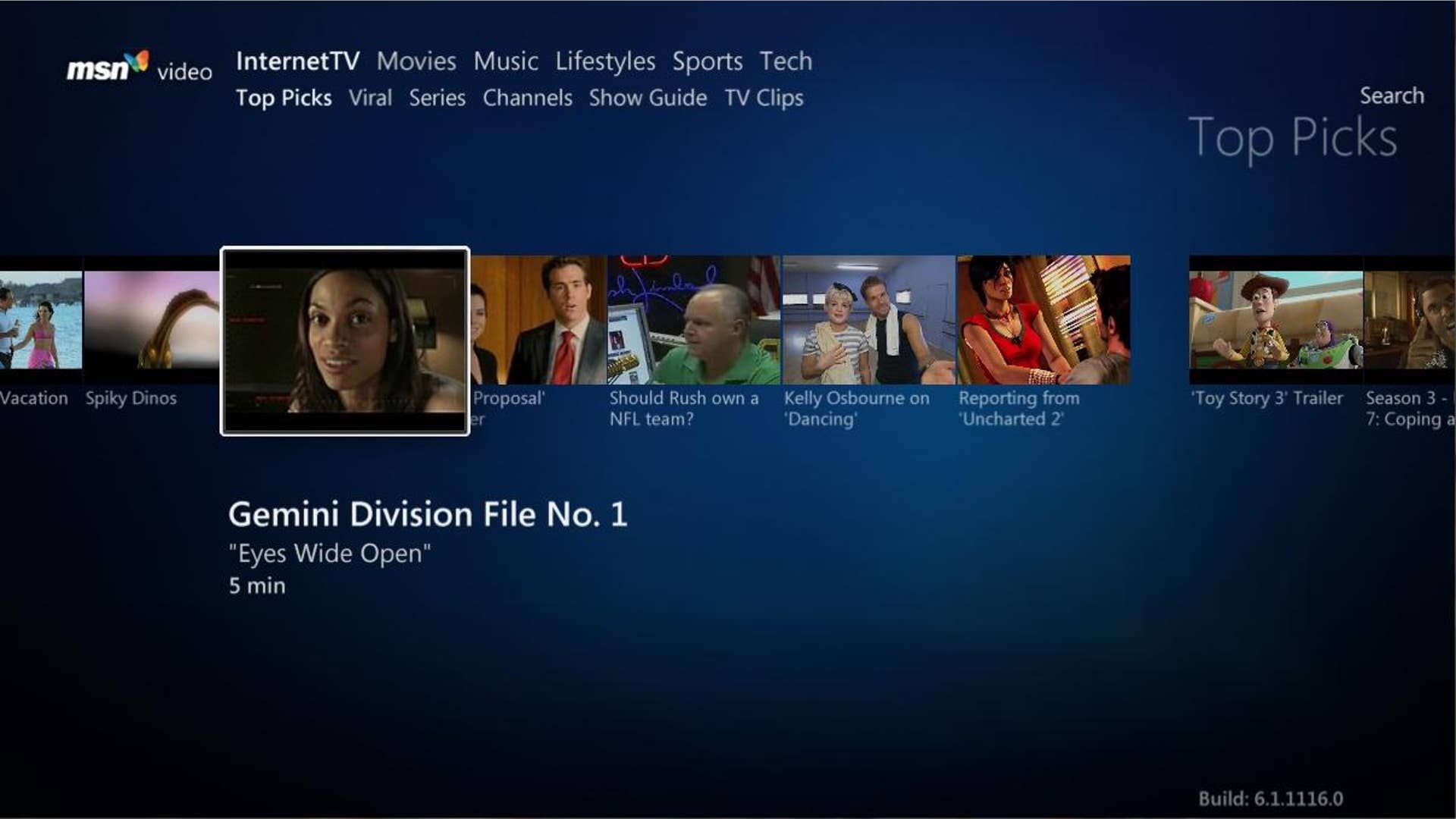
Task: Open the Search feature
Action: coord(1392,95)
